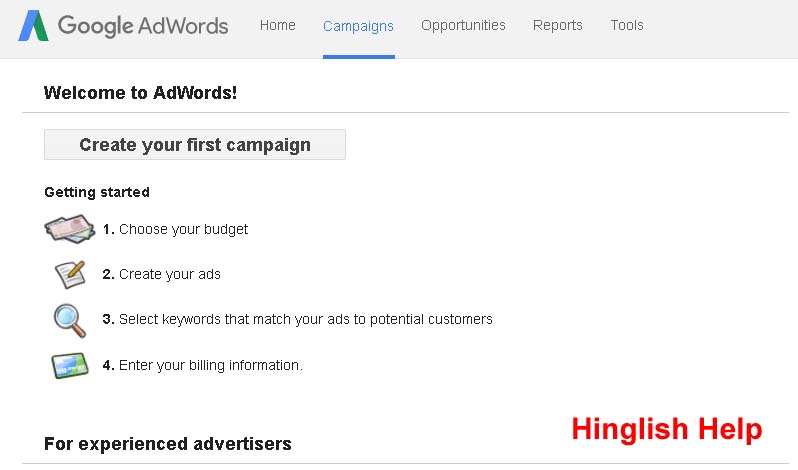Click the For experienced advertisers heading
Viewport: 798px width, 470px height.
[x=168, y=443]
